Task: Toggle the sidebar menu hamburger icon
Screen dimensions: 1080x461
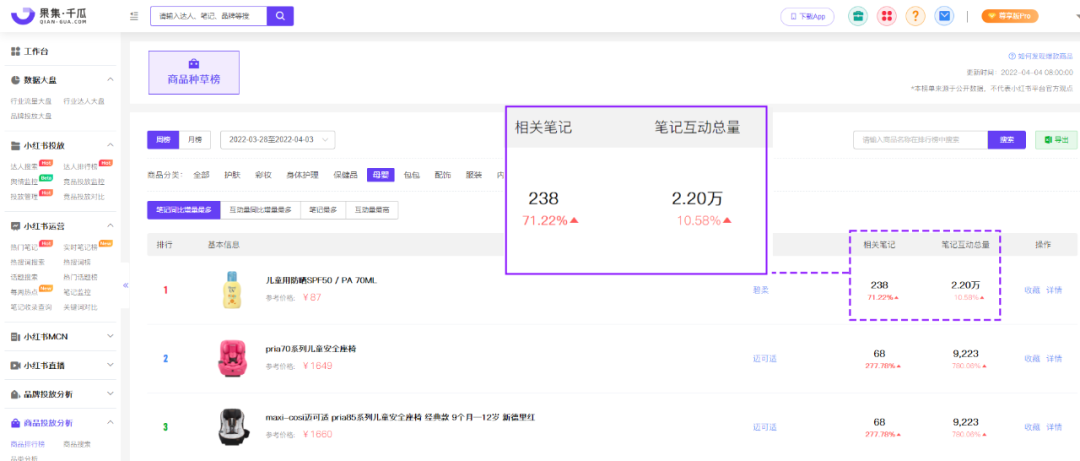Action: (134, 16)
